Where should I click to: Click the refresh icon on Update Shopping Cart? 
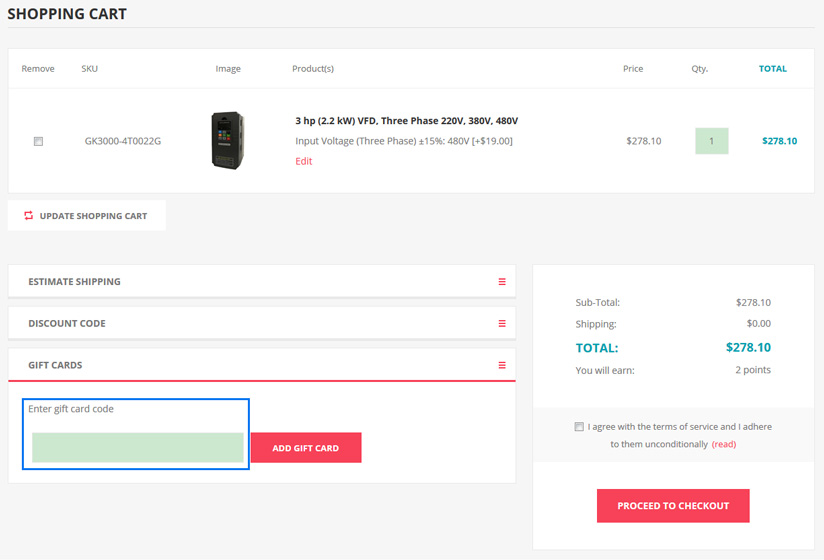pos(29,216)
